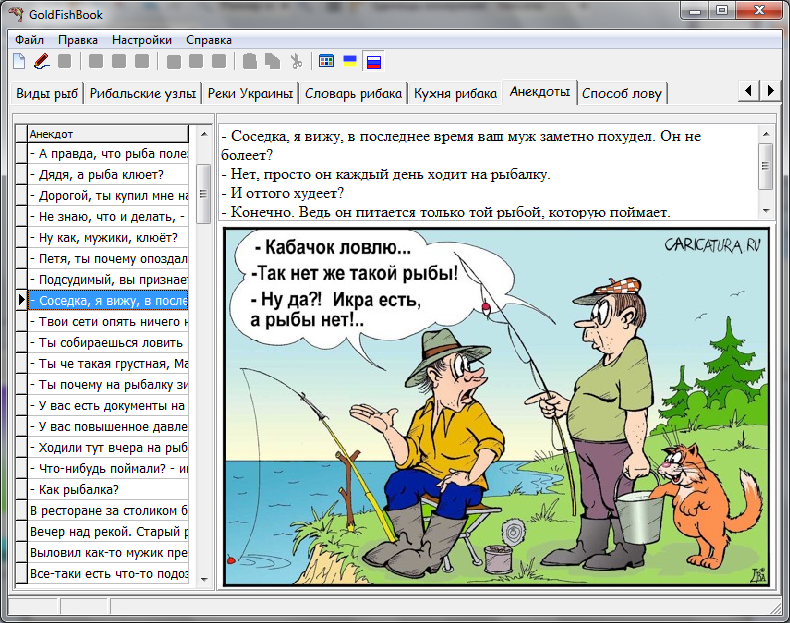The width and height of the screenshot is (790, 623).
Task: Click the grayed-out paste clipboard icon
Action: pos(250,61)
